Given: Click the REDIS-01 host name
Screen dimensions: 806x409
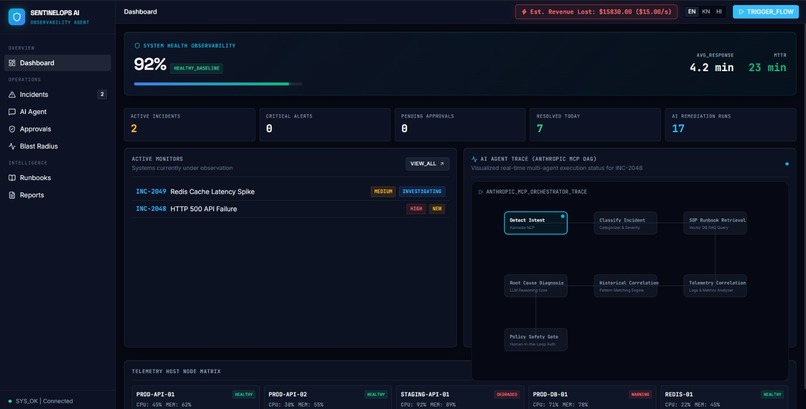Looking at the screenshot, I should pos(679,395).
